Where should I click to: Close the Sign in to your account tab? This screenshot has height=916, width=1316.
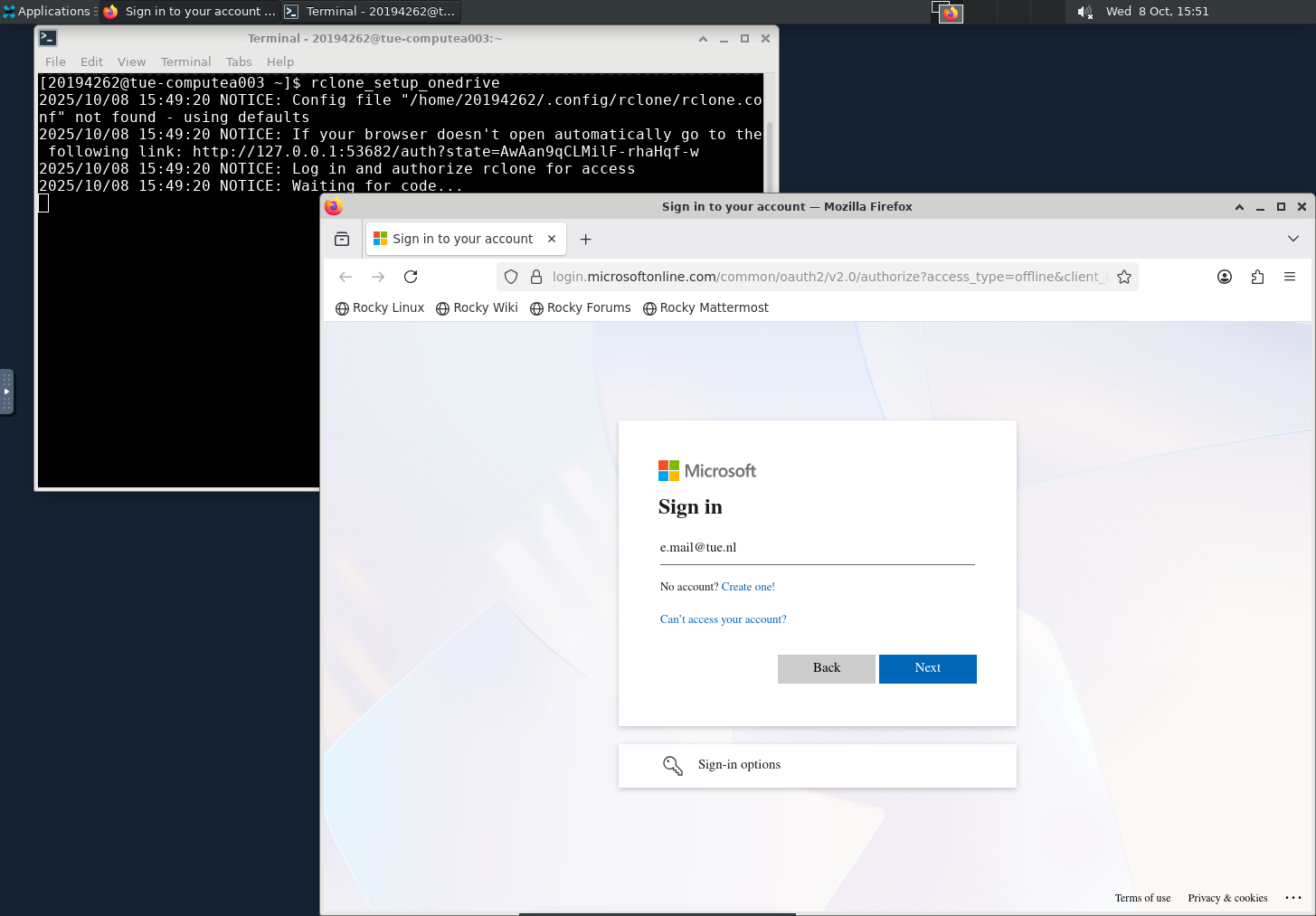[x=552, y=239]
